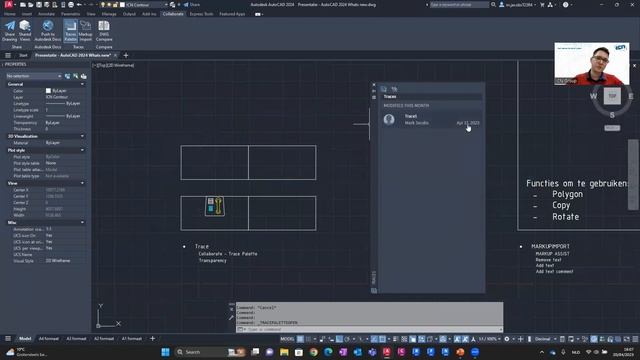Toggle object snap tracking in status bar
The height and width of the screenshot is (360, 640).
[x=374, y=339]
